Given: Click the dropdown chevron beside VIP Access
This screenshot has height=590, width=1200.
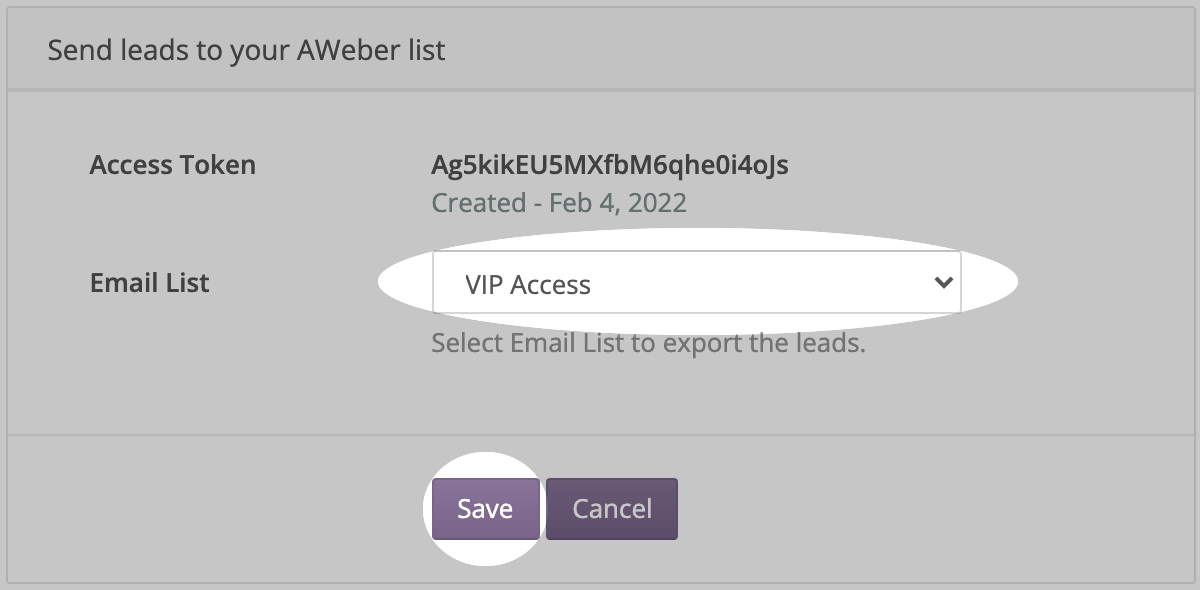Looking at the screenshot, I should coord(945,284).
